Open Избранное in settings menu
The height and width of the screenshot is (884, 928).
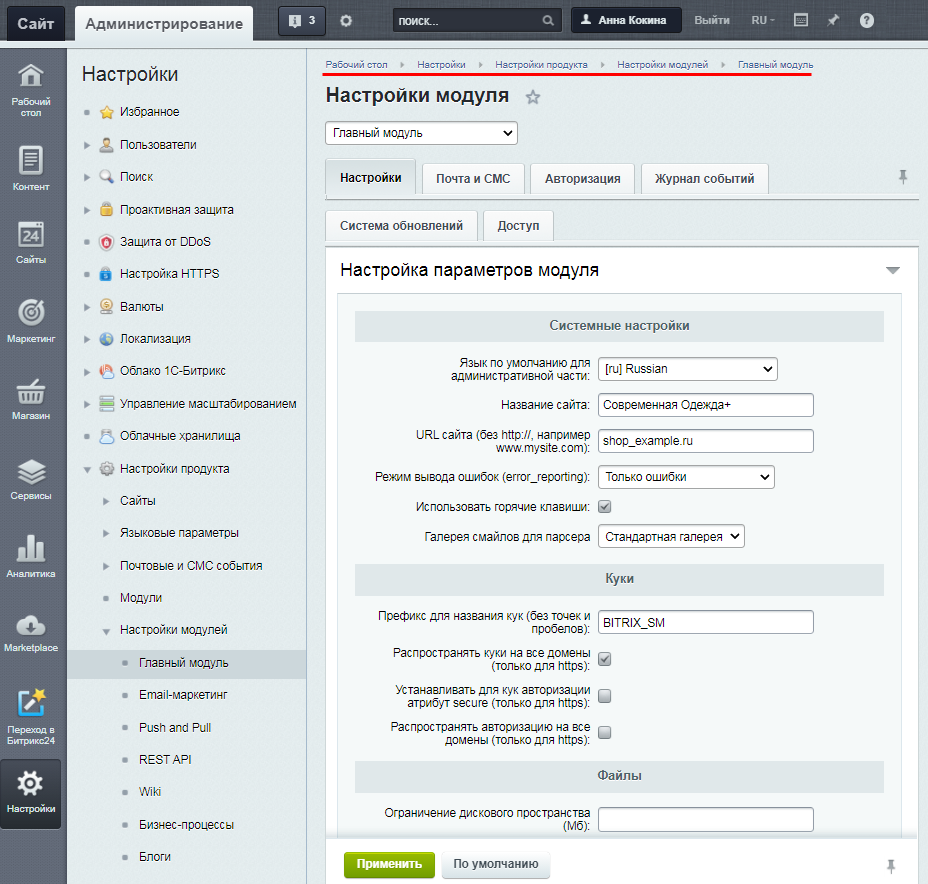149,112
